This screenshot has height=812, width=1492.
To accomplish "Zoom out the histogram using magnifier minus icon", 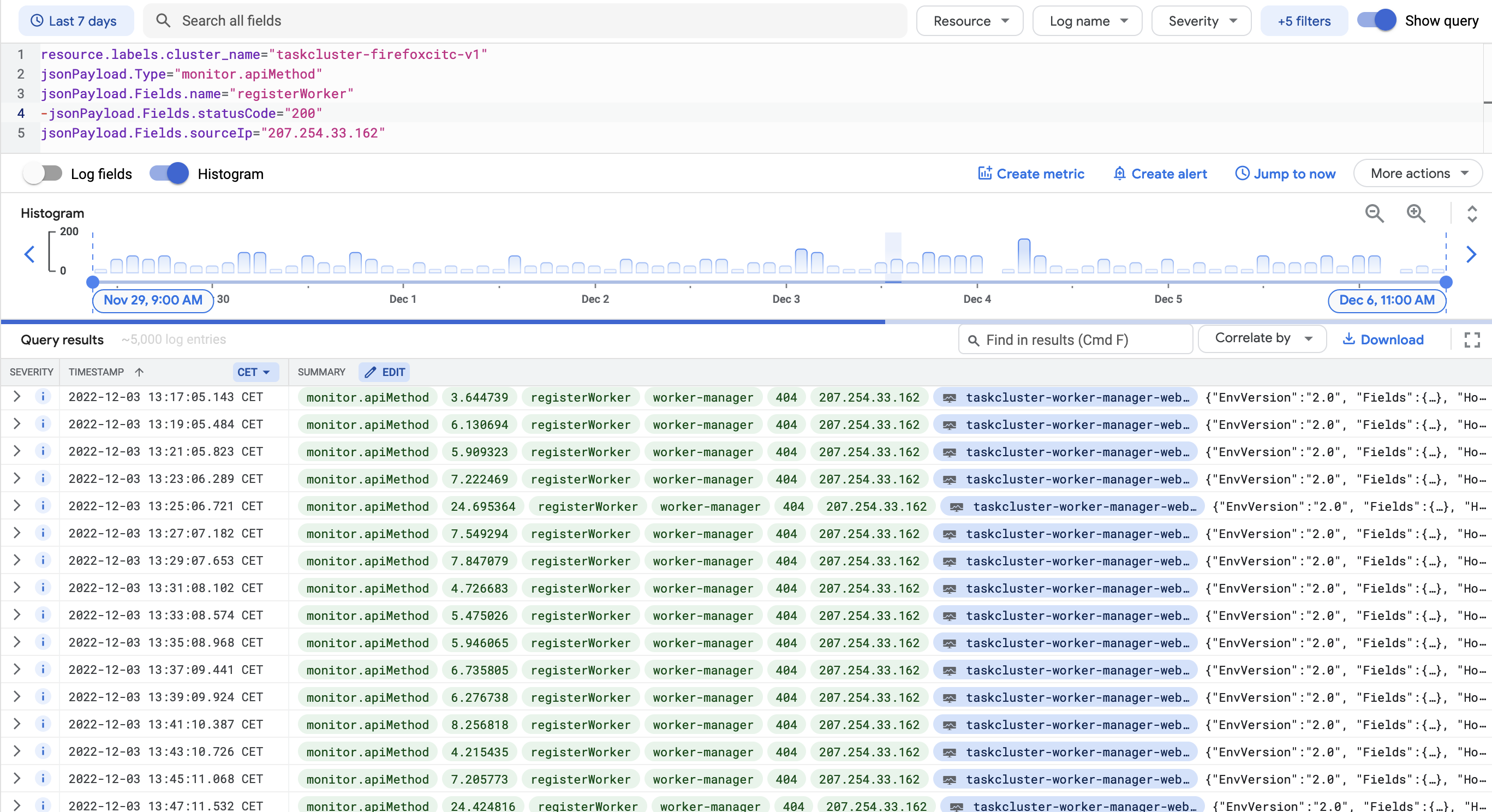I will [1375, 214].
